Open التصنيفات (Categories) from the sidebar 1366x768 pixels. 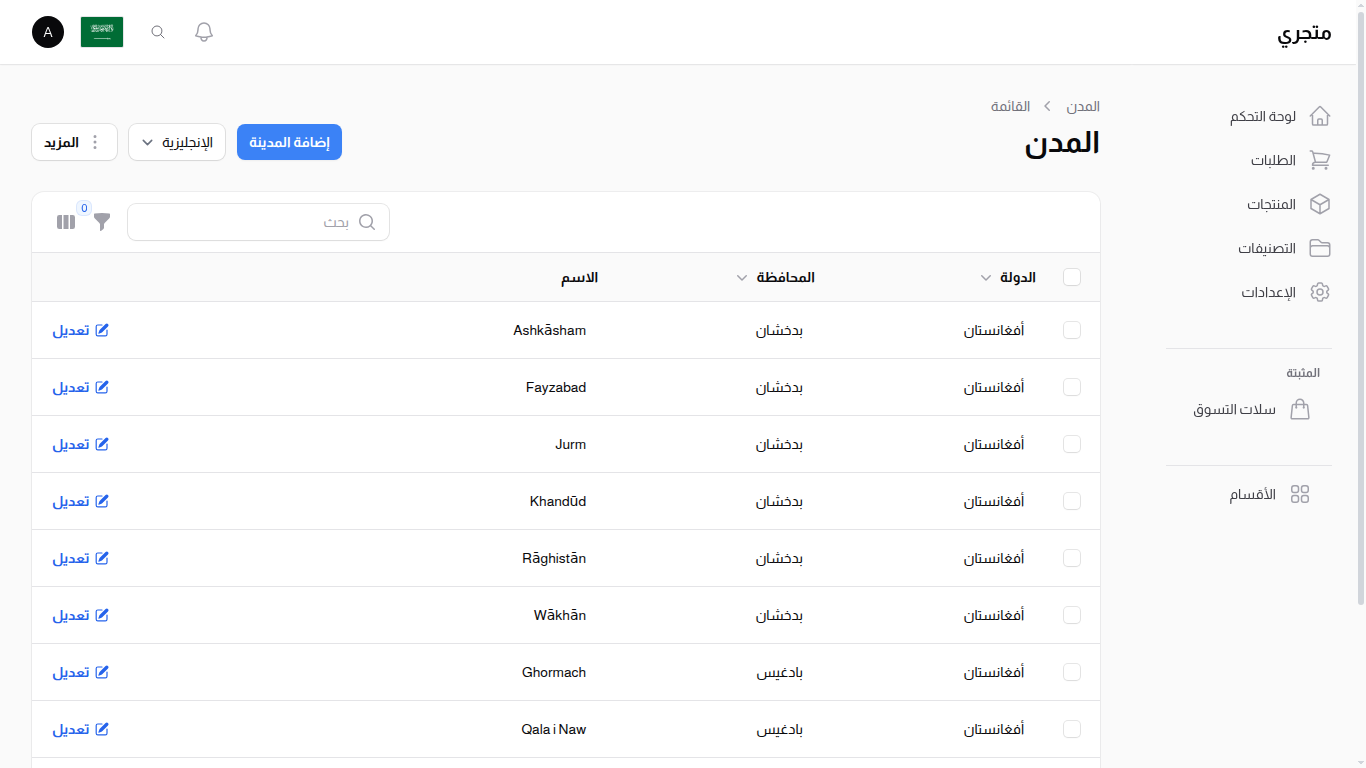click(1266, 247)
